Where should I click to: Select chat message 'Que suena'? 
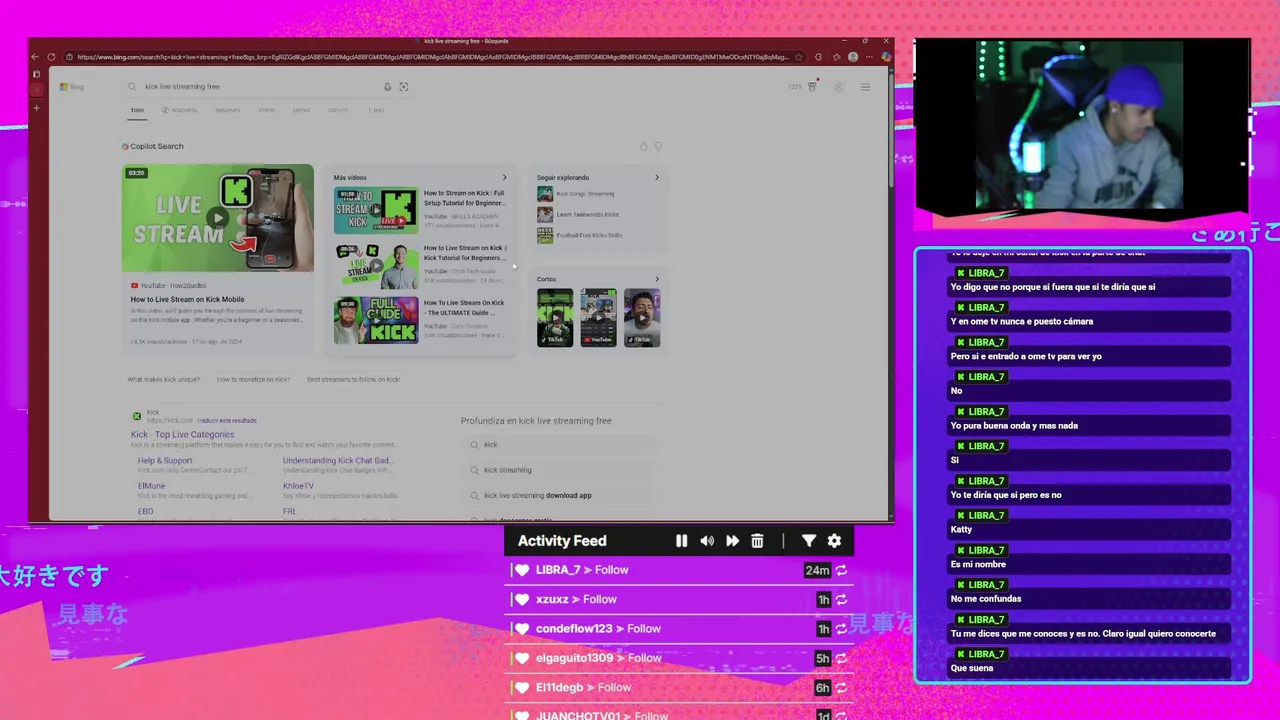(x=972, y=668)
